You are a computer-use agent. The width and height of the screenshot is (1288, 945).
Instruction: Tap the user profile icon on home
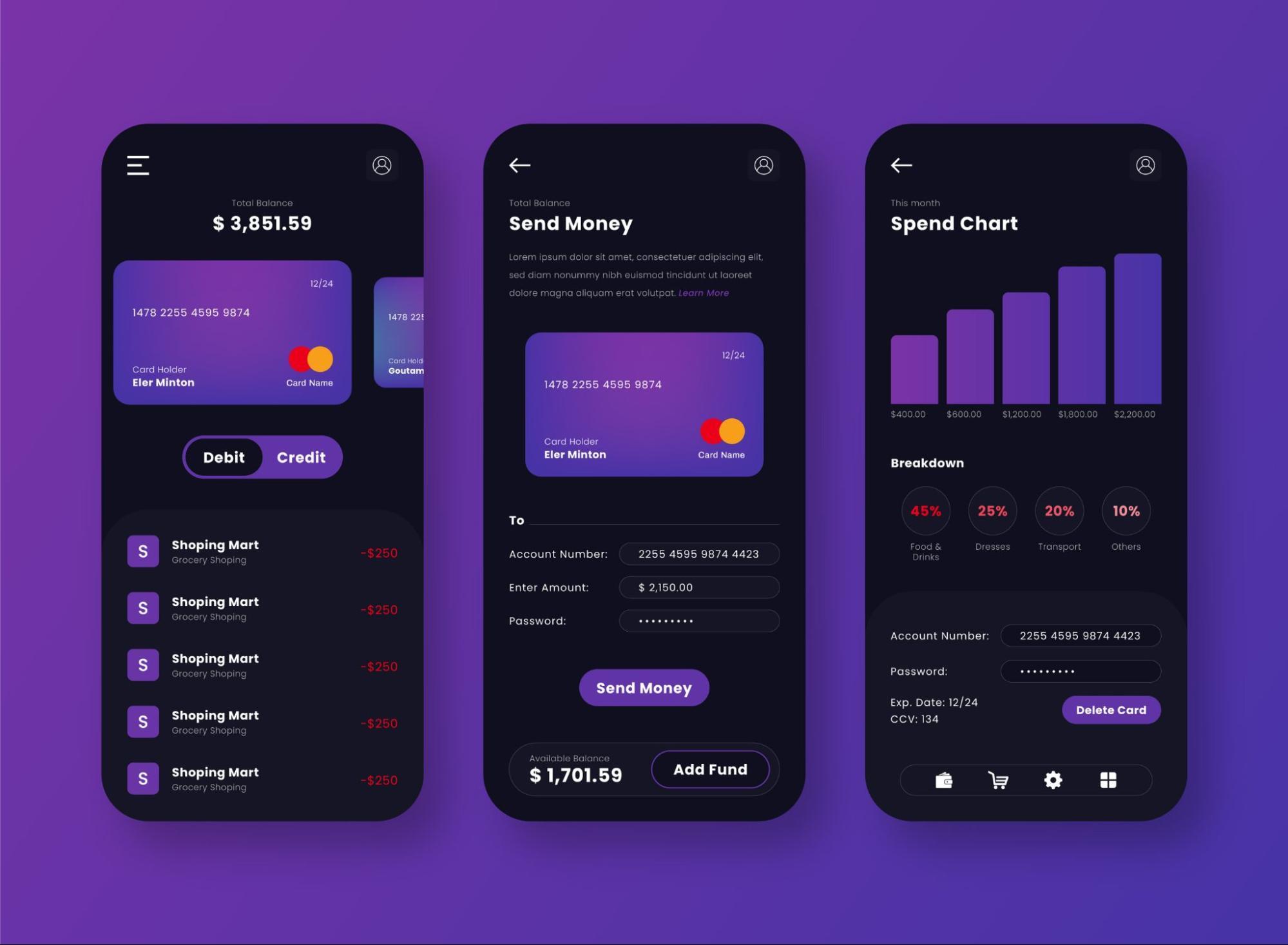383,165
